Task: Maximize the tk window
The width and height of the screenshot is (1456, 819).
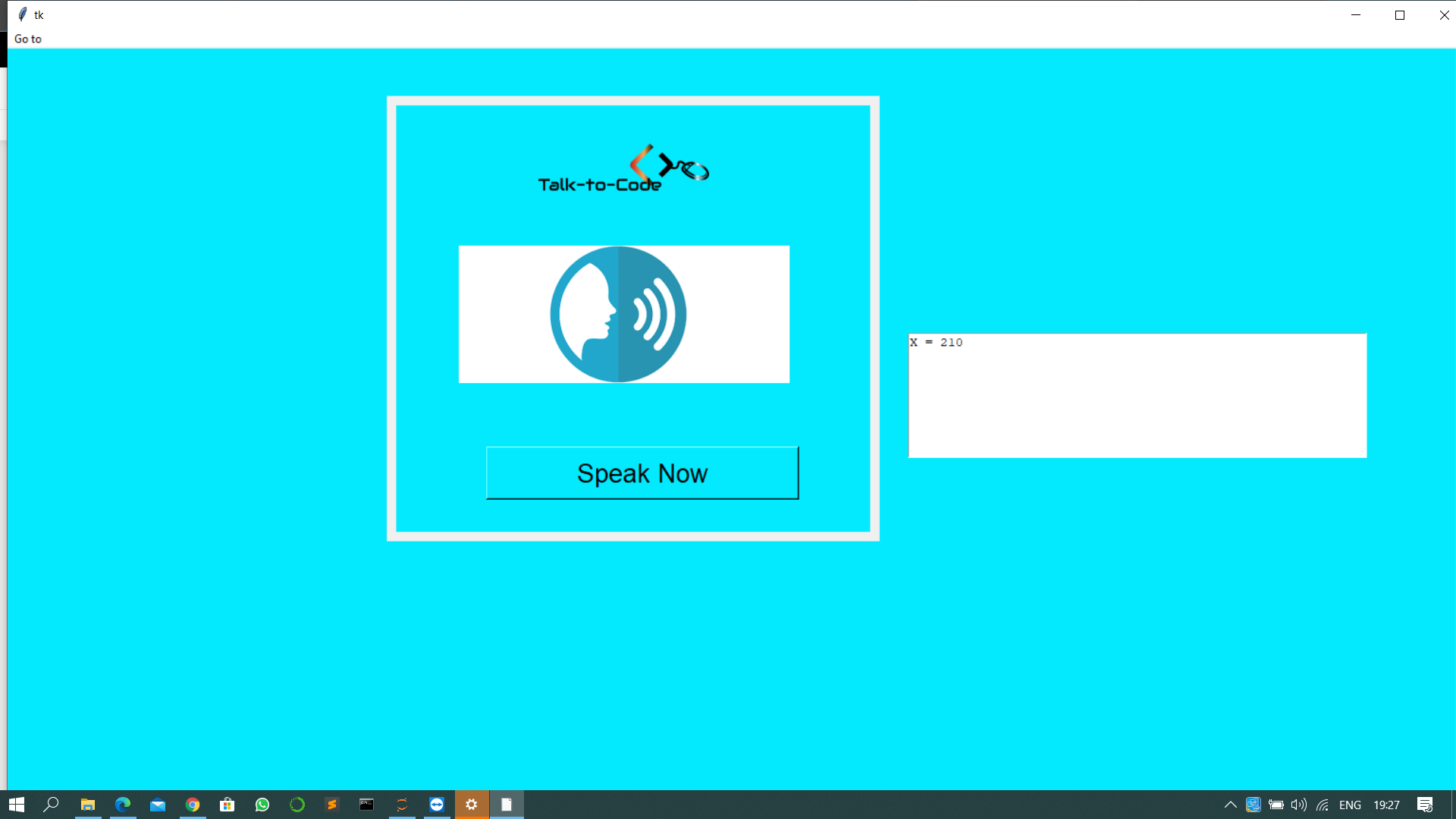Action: [1400, 15]
